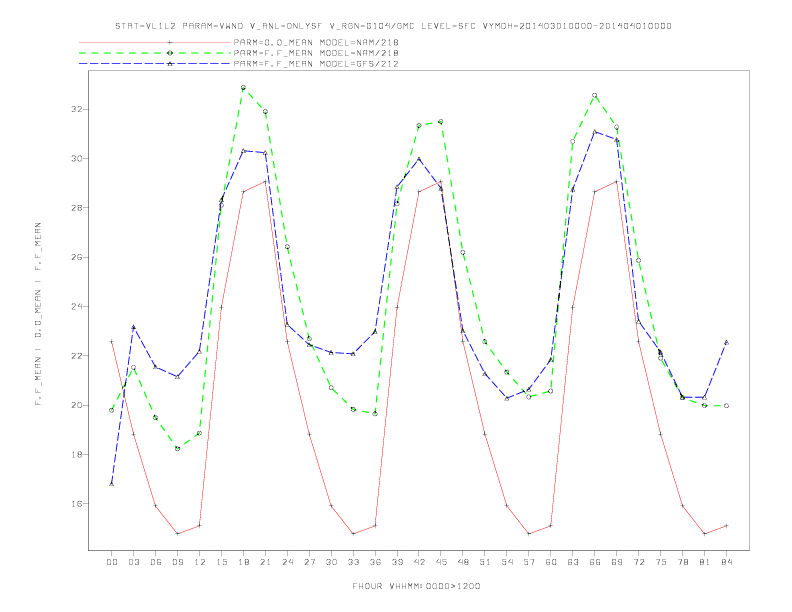Click x-axis forecast hour label 72
Screen dimensions: 792x612
(638, 562)
